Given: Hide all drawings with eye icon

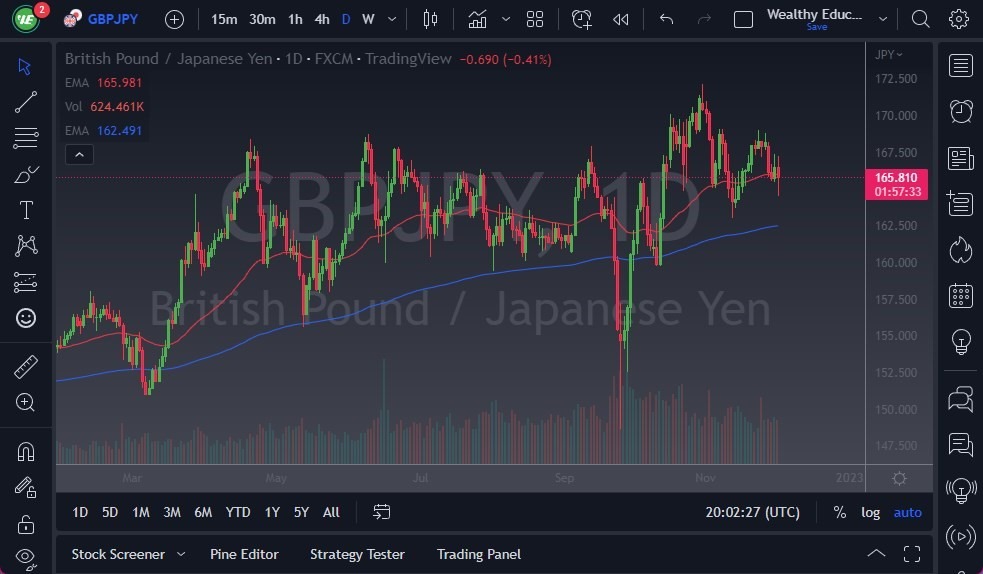Looking at the screenshot, I should [25, 557].
